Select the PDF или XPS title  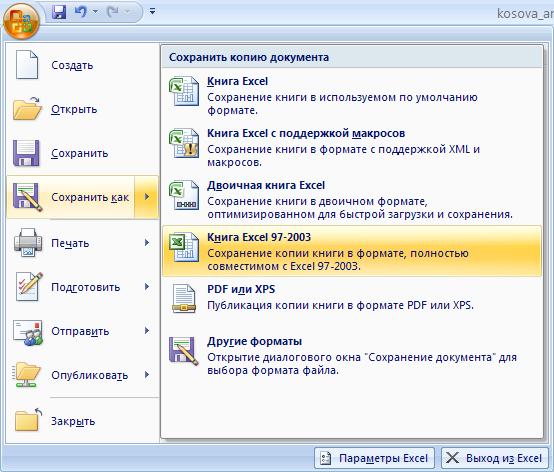tap(241, 289)
